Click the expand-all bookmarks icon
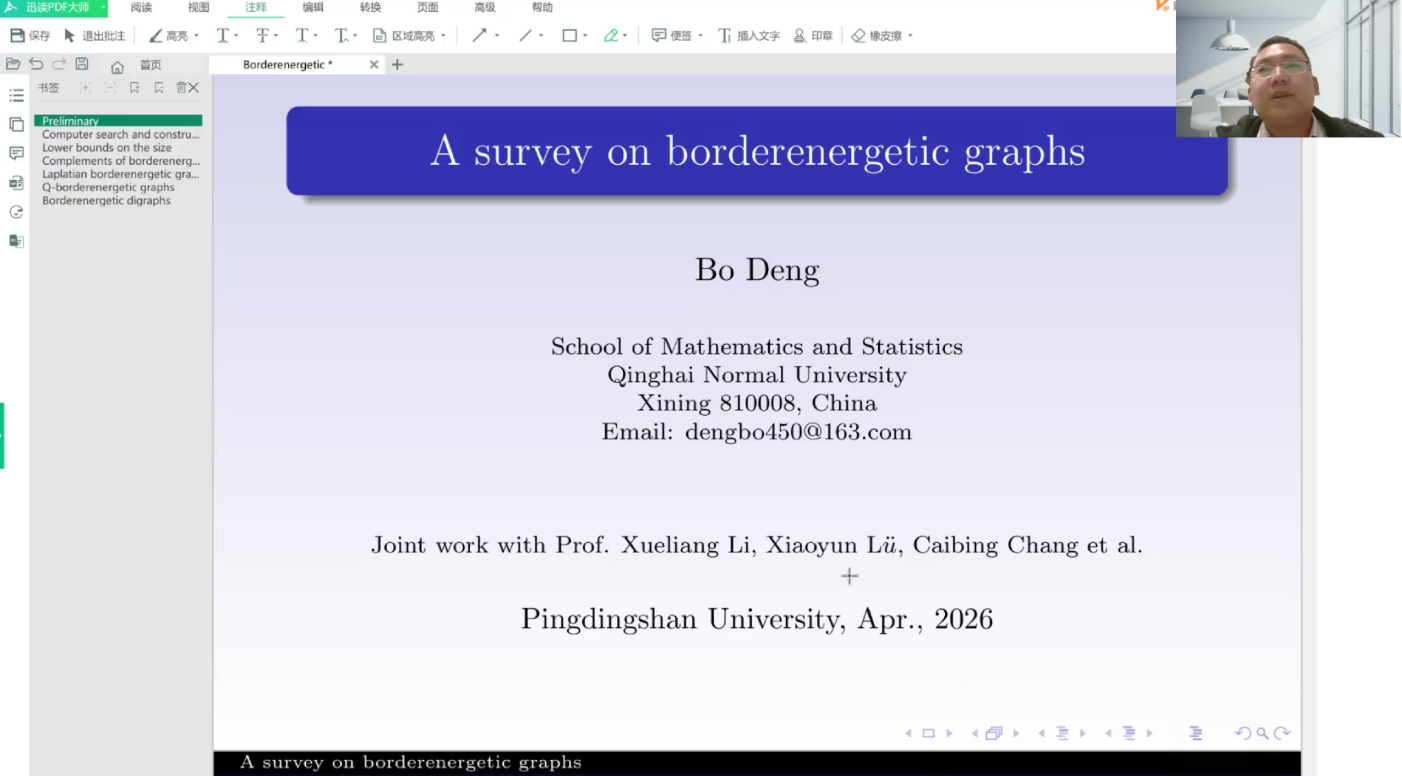This screenshot has width=1402, height=776. pos(85,88)
